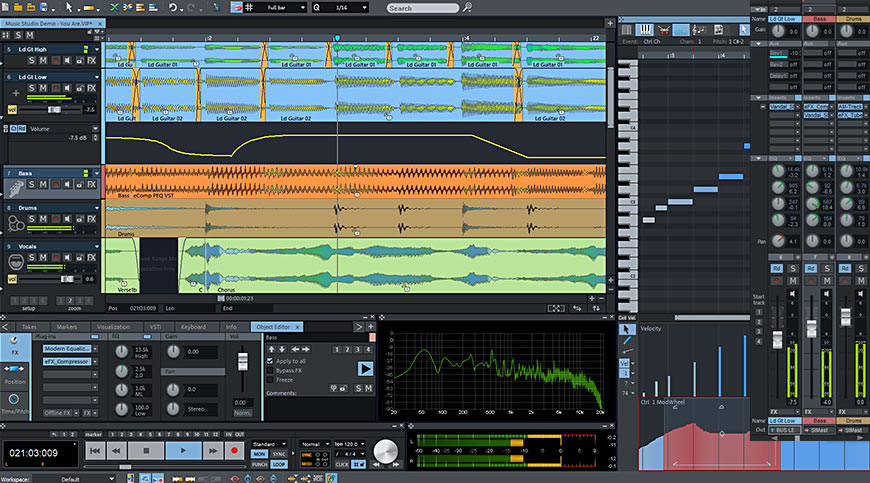Solo the Ld Gt High track

click(x=32, y=60)
